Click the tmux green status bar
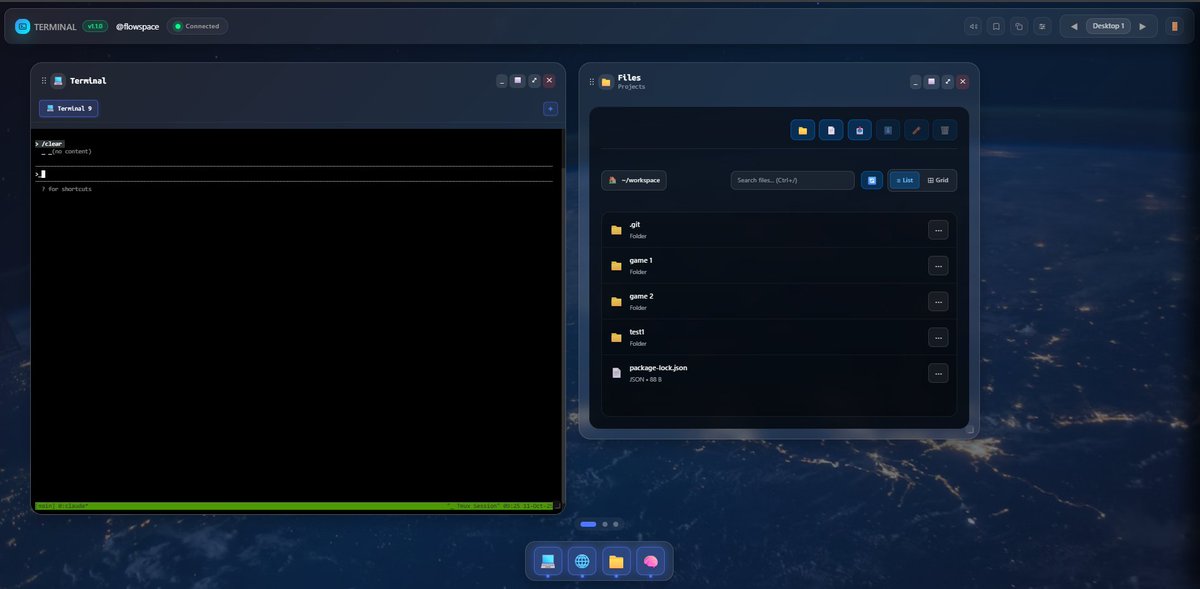The height and width of the screenshot is (589, 1200). click(294, 507)
